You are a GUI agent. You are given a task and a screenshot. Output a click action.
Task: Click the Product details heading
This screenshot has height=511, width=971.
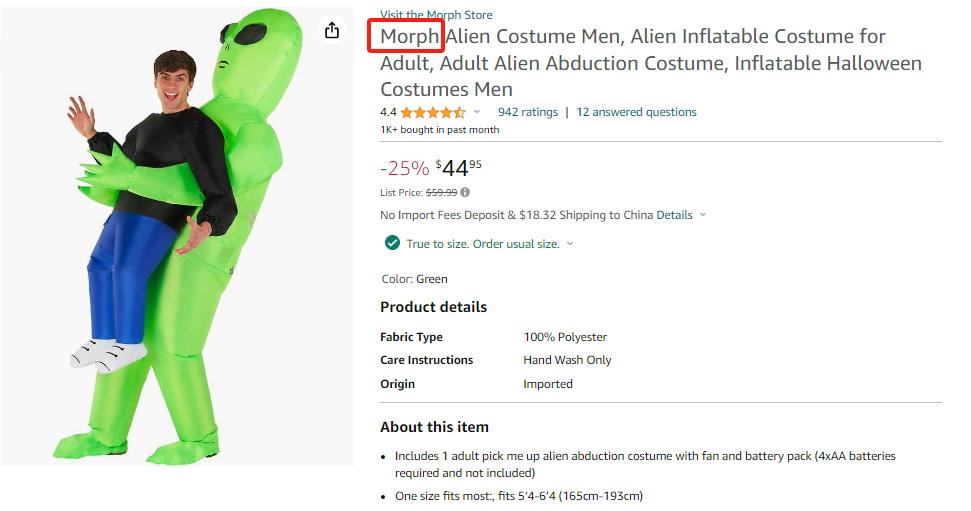tap(433, 307)
